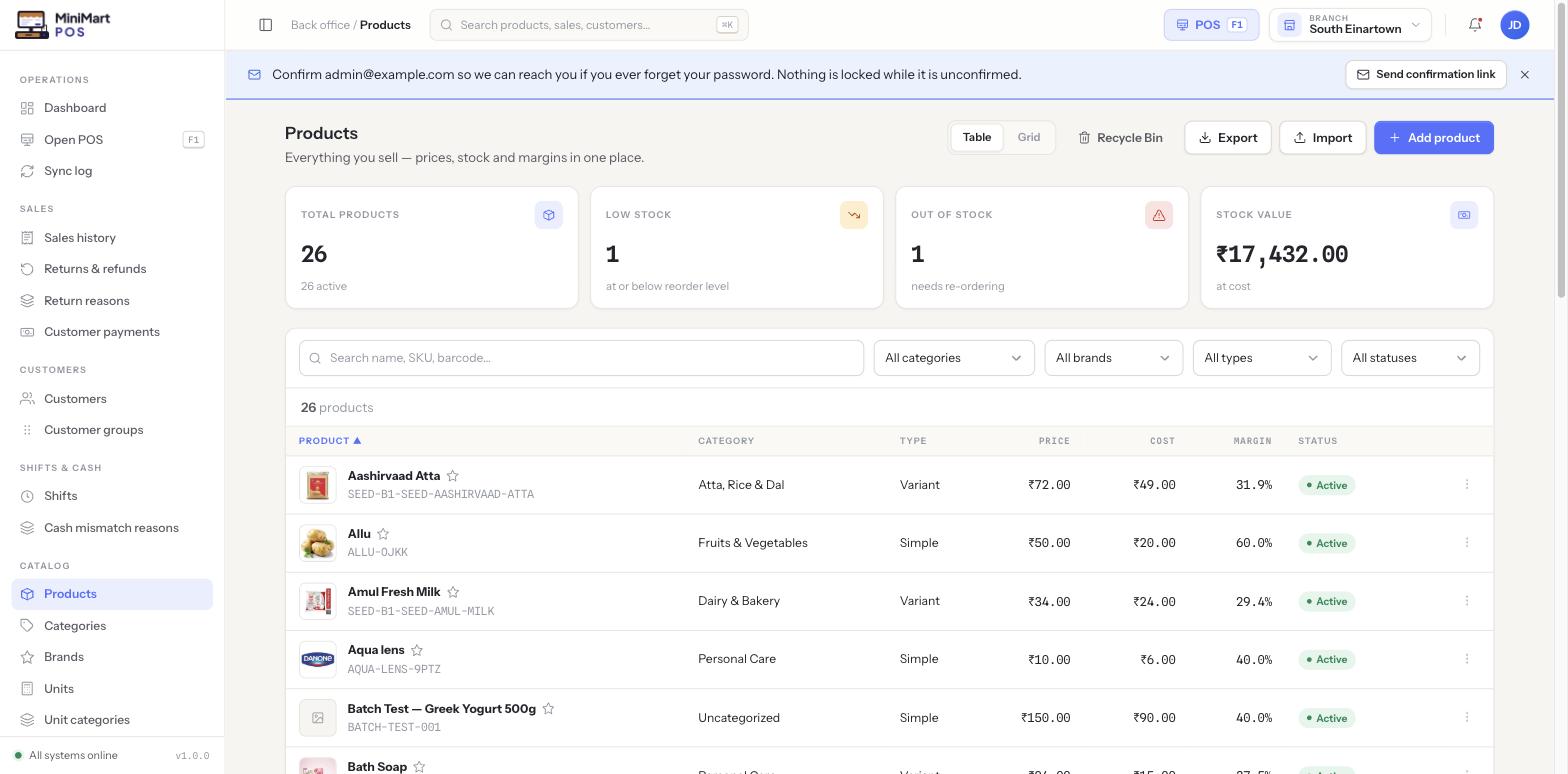Viewport: 1568px width, 774px height.
Task: Star the Batch Test Greek Yogurt product
Action: [x=548, y=709]
